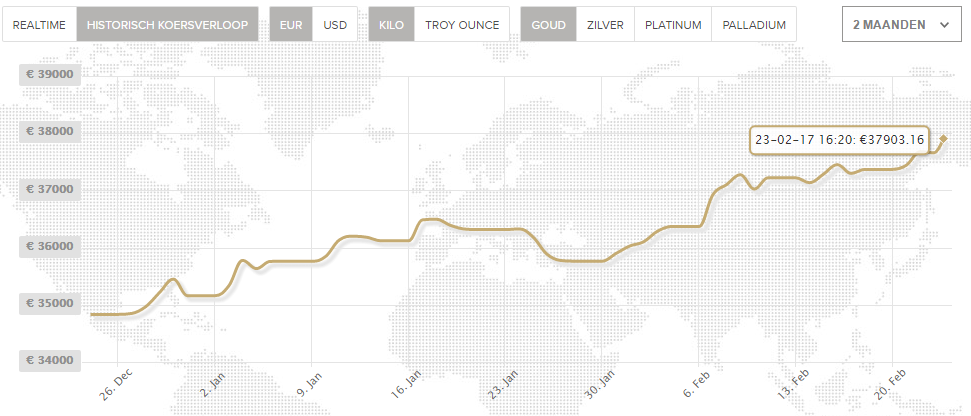Choose the ZILVER metal button
Screen dimensions: 971x416
(605, 25)
